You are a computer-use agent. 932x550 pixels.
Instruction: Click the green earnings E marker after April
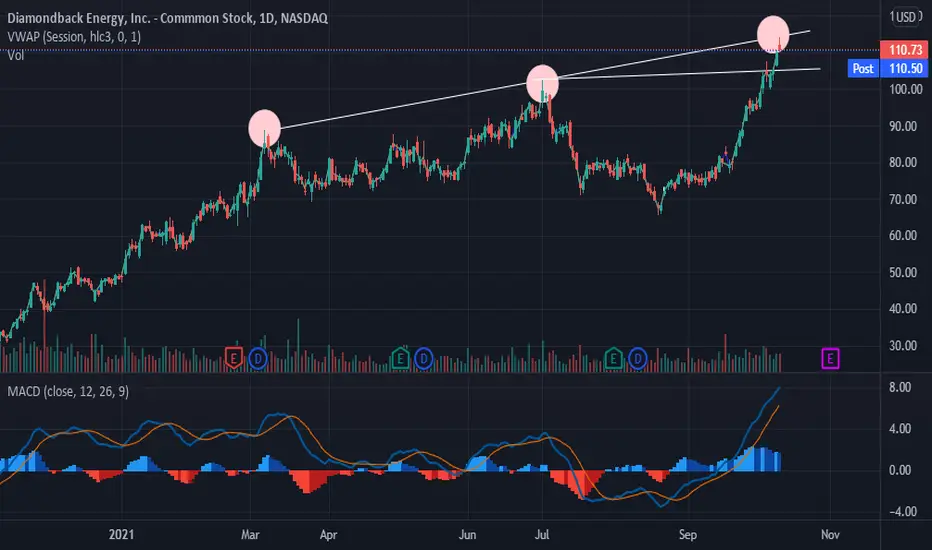(x=400, y=359)
